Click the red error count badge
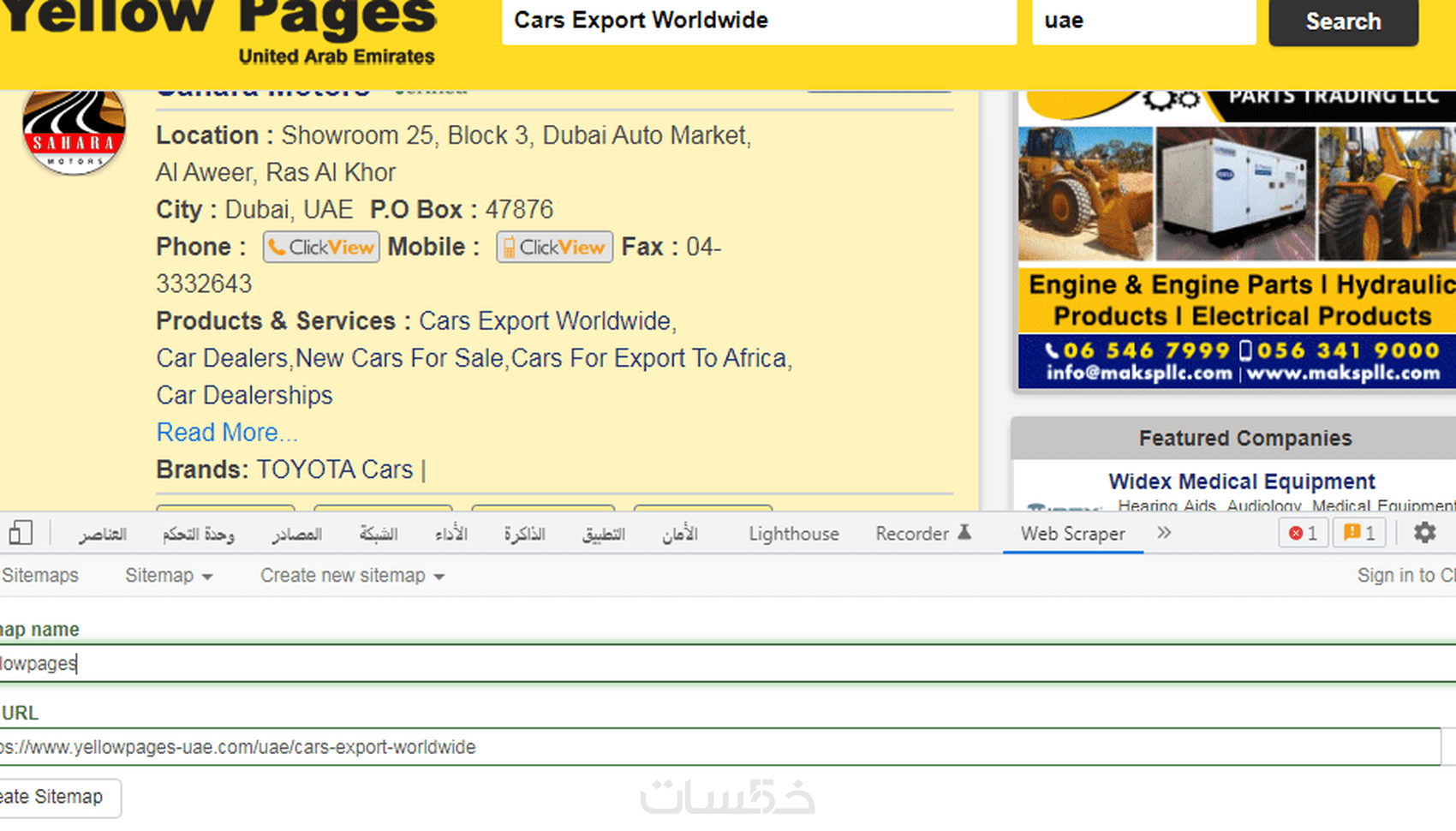Image resolution: width=1456 pixels, height=831 pixels. coord(1303,533)
